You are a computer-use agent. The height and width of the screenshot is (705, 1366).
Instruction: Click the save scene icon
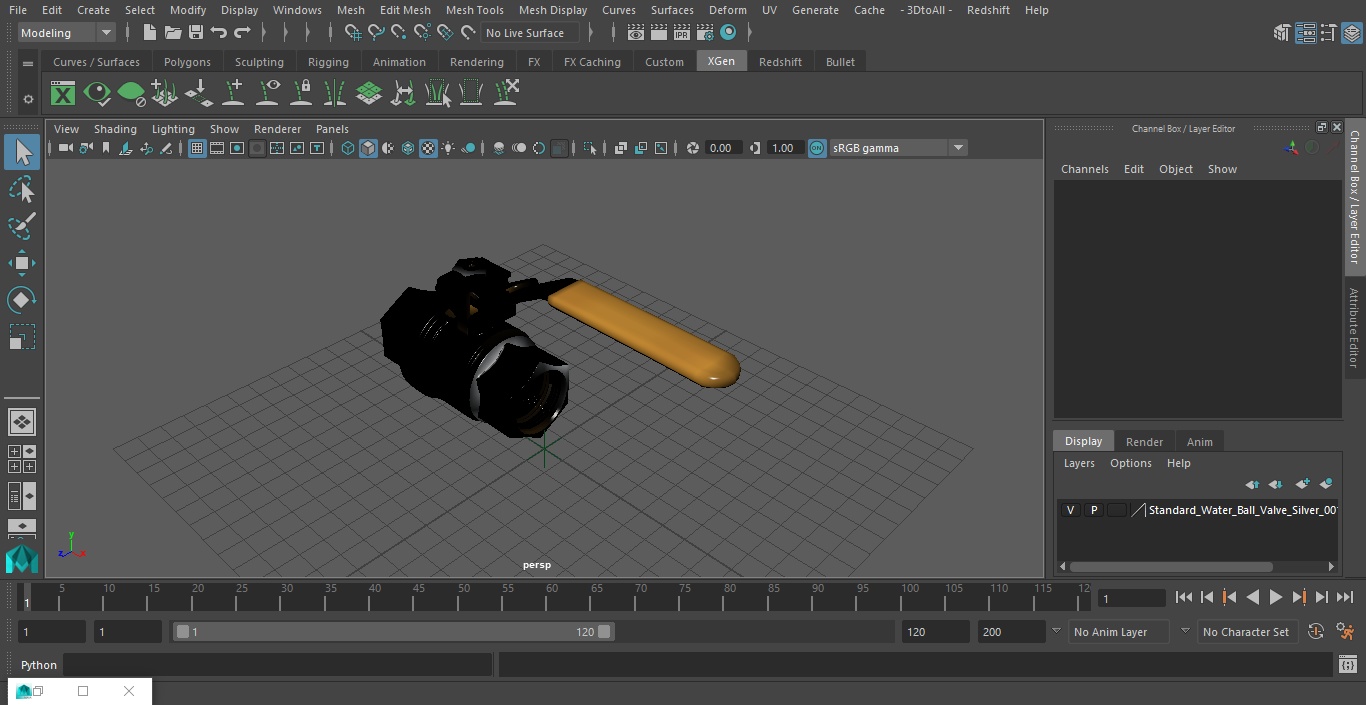196,33
